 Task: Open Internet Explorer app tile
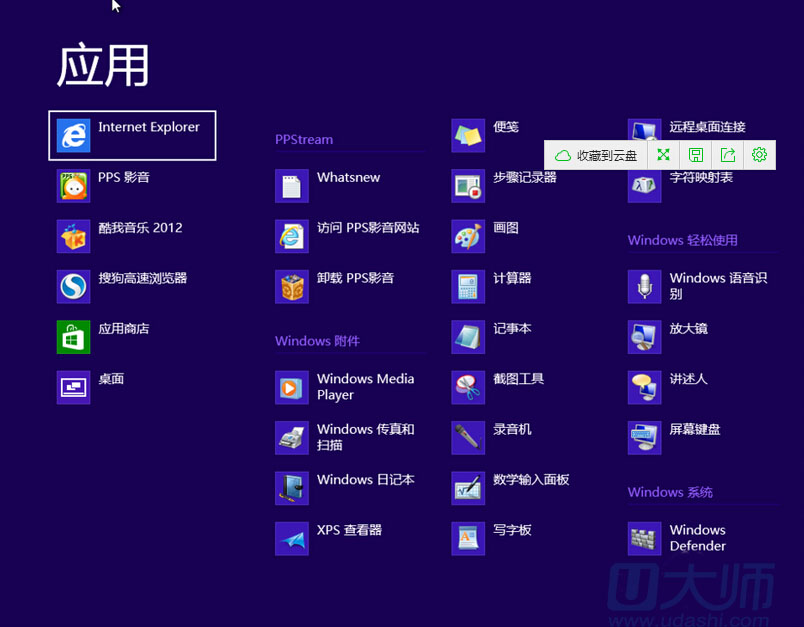[x=131, y=135]
